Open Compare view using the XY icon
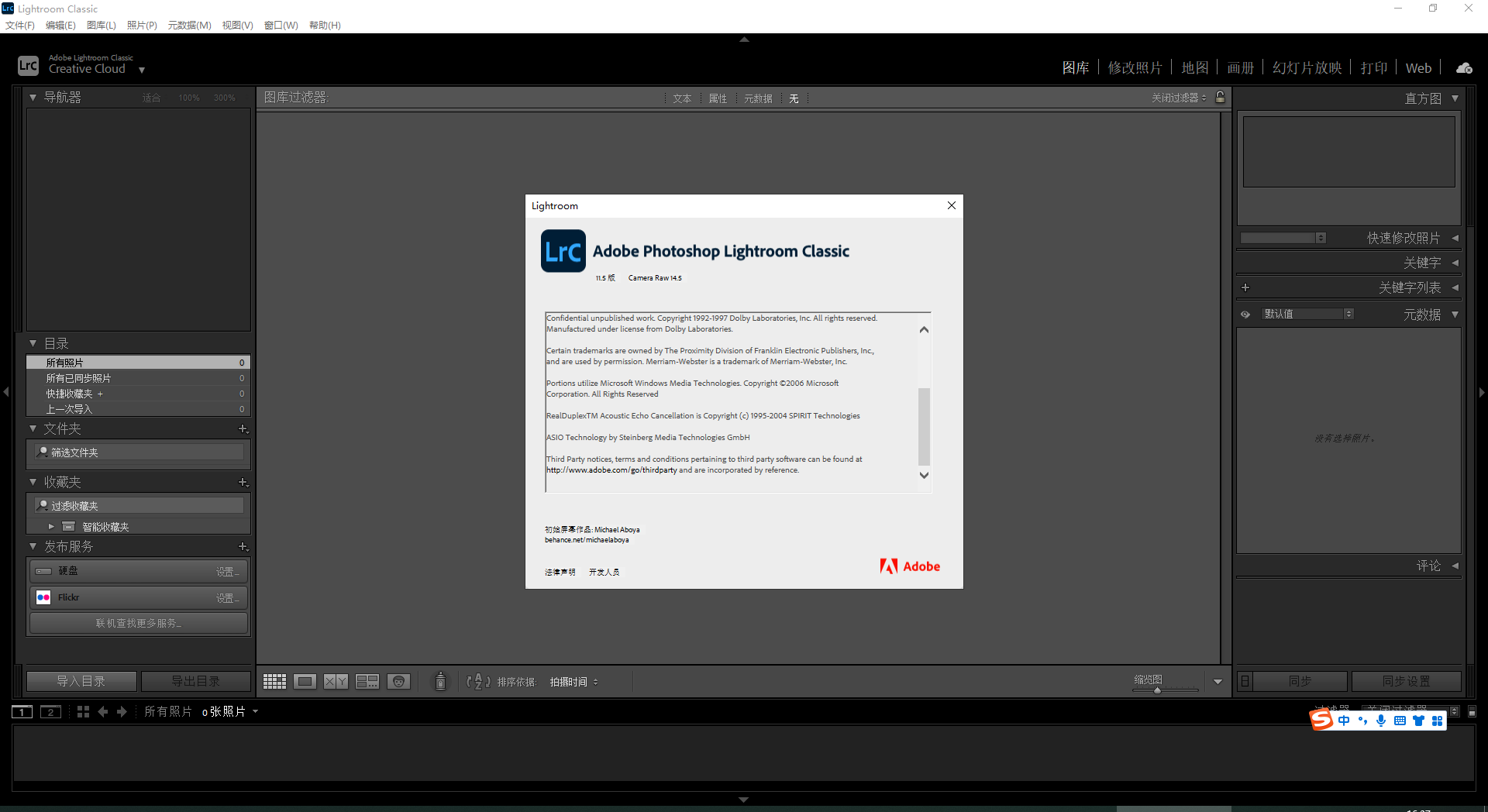 click(335, 681)
